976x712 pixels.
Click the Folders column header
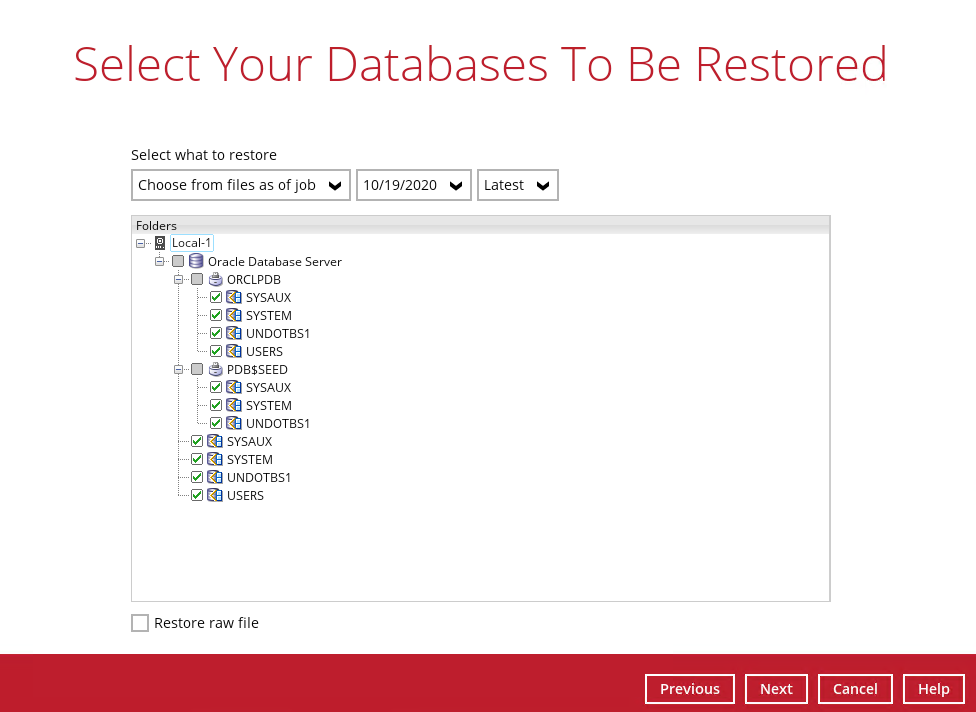click(x=481, y=225)
